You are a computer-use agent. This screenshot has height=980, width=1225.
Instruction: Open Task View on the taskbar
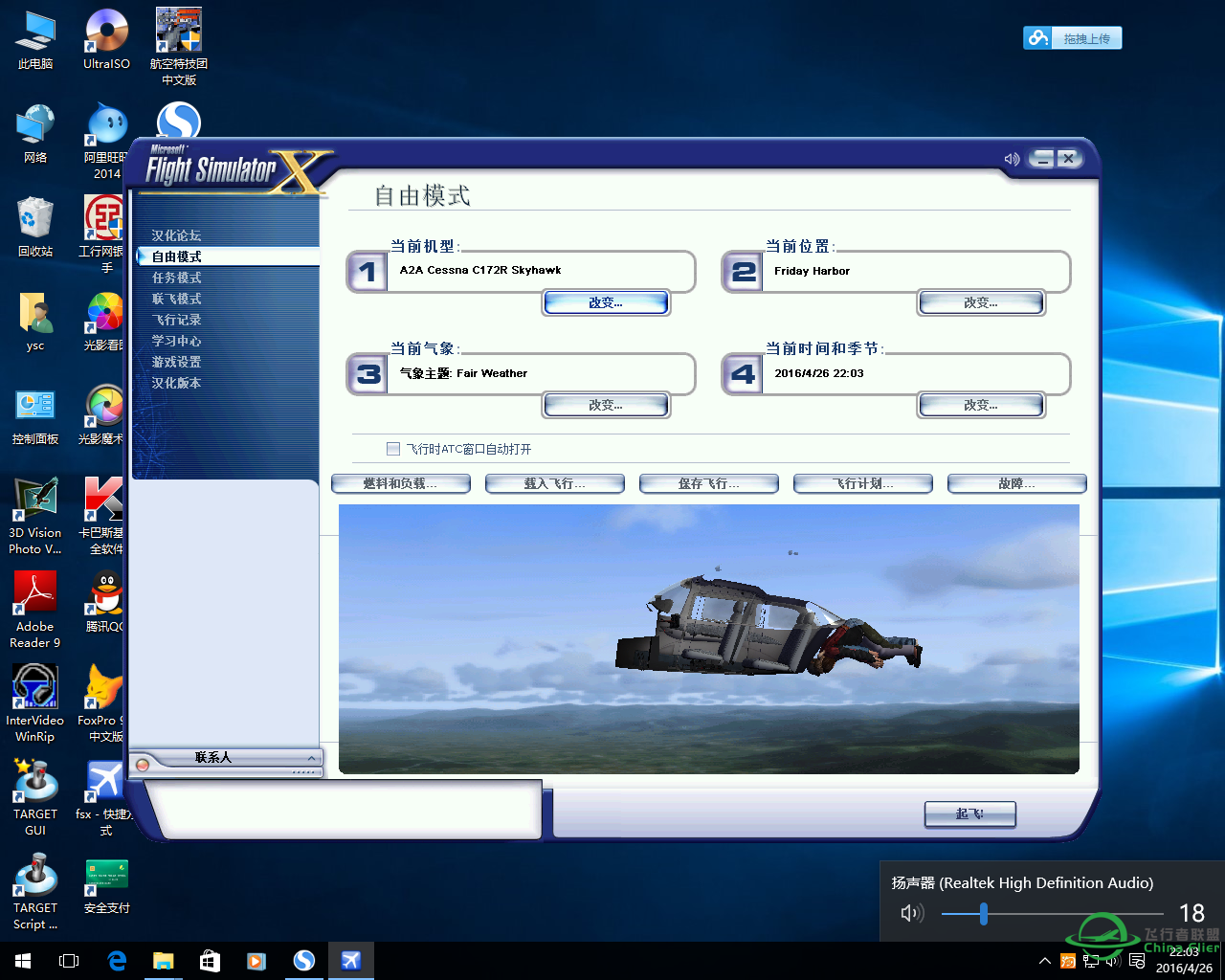point(69,961)
